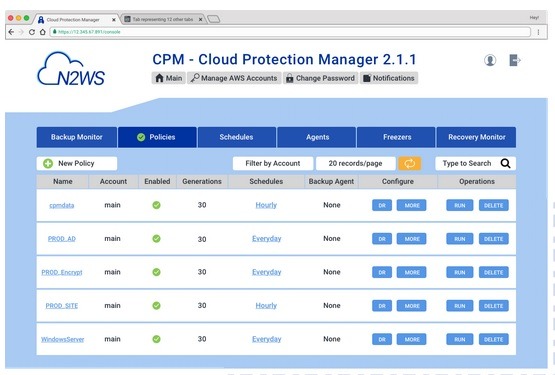This screenshot has width=555, height=375.
Task: Reload the page with browser refresh icon
Action: pyautogui.click(x=32, y=32)
